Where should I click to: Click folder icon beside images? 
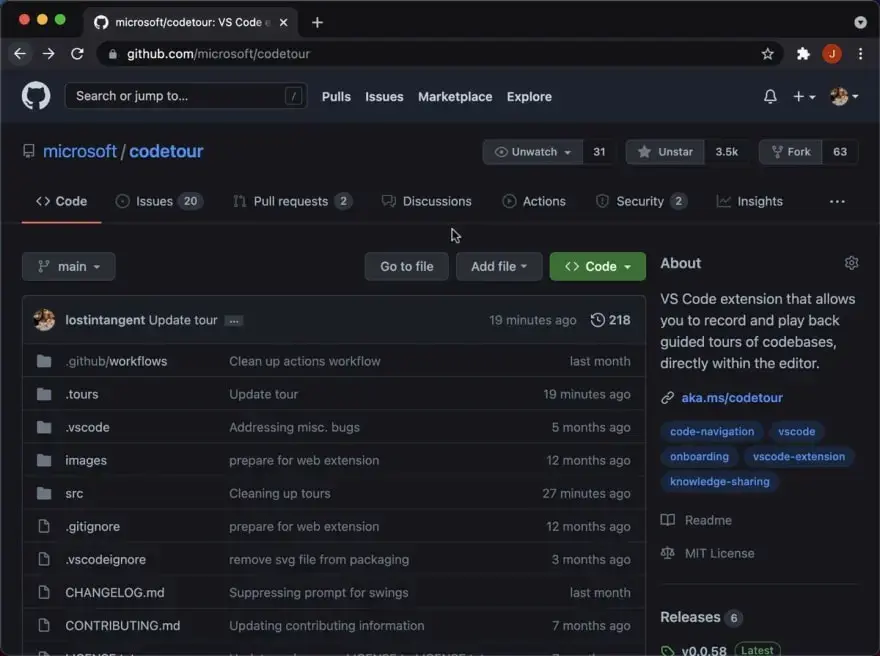[x=44, y=461]
